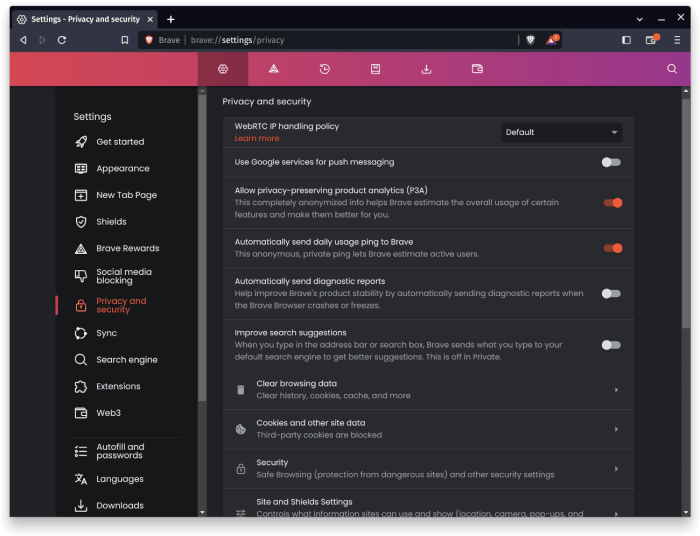
Task: Click the Get started rocket icon
Action: pos(81,142)
